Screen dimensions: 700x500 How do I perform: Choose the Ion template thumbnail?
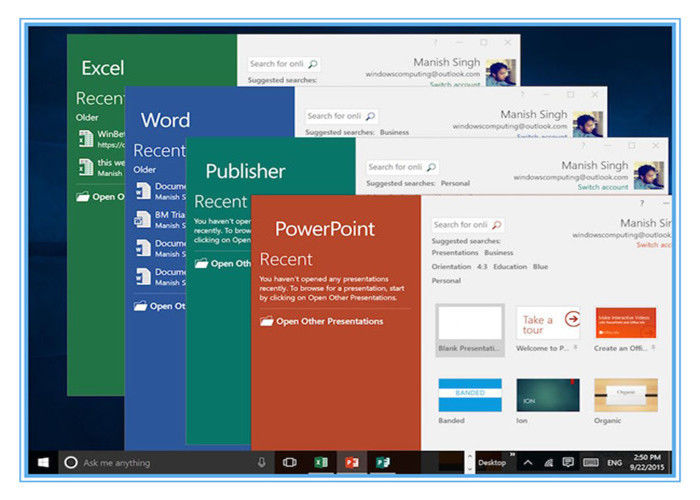pos(548,395)
